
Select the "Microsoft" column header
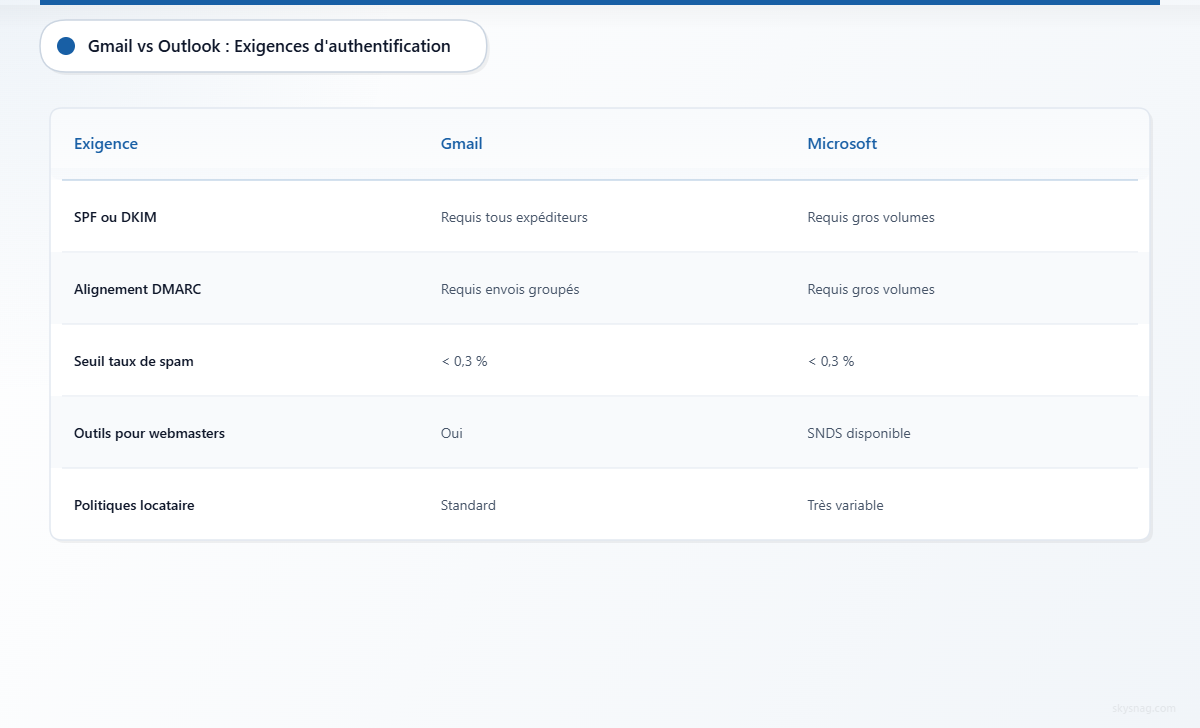click(x=842, y=144)
